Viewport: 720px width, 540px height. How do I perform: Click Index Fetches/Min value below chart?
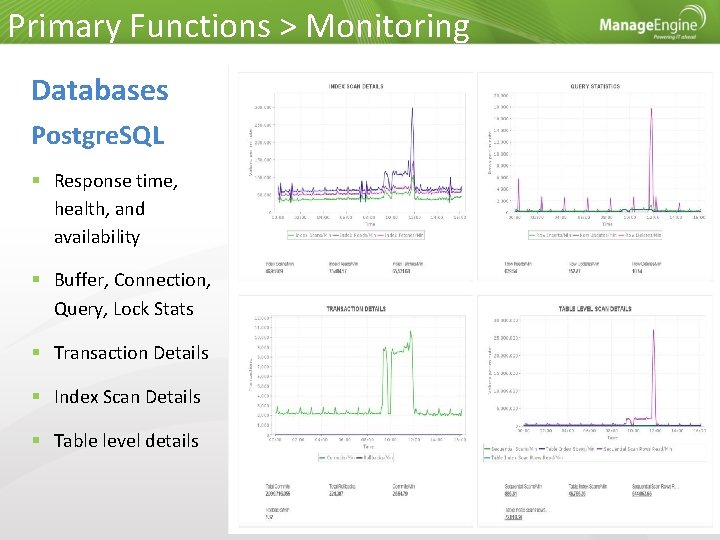click(401, 271)
